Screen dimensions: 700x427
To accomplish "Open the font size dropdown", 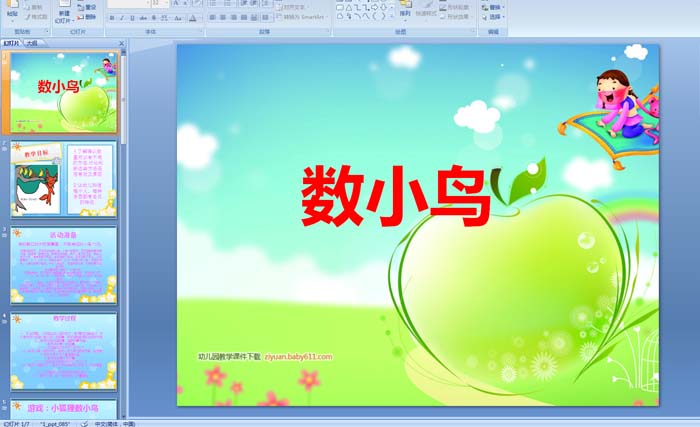I will point(166,4).
